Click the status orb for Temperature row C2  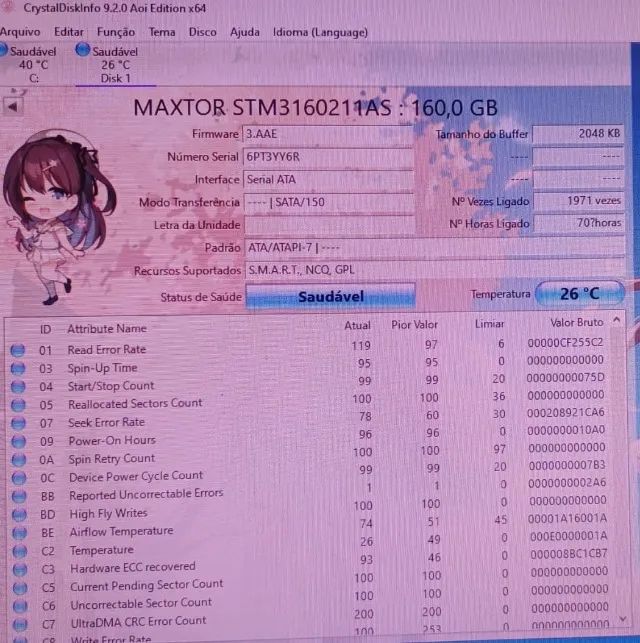coord(20,551)
